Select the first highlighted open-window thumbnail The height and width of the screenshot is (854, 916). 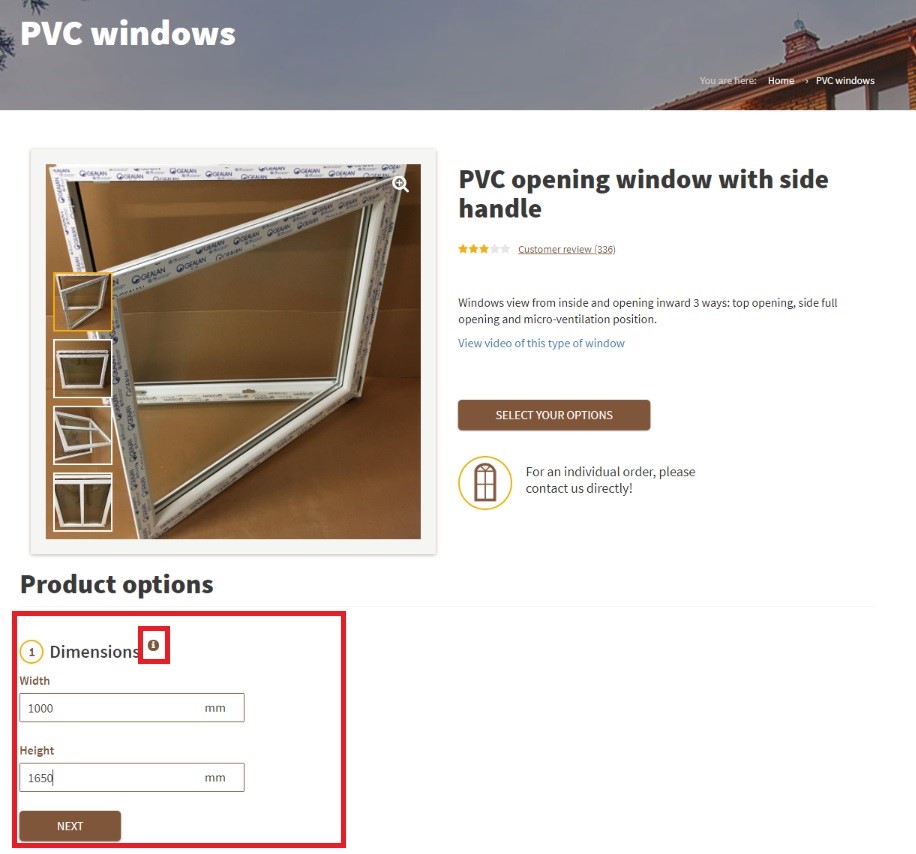(x=82, y=302)
